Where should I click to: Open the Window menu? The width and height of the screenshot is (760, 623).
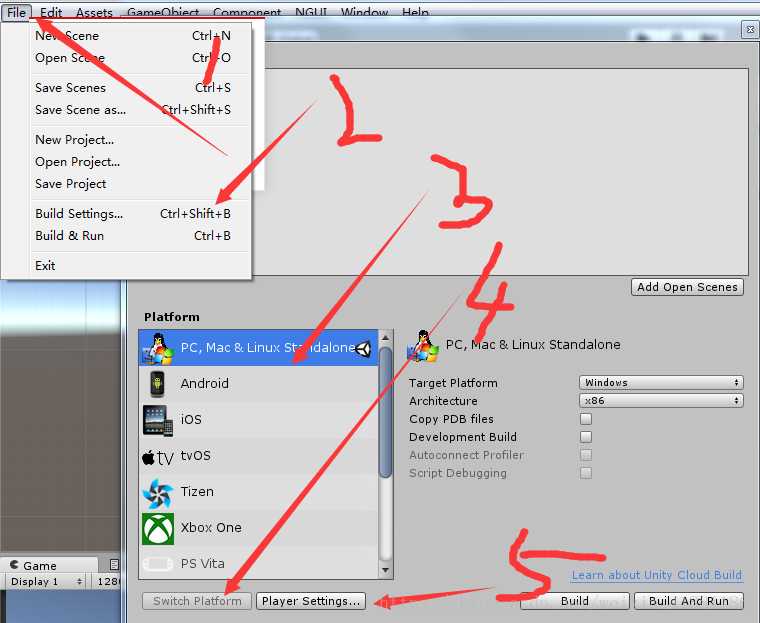click(364, 12)
